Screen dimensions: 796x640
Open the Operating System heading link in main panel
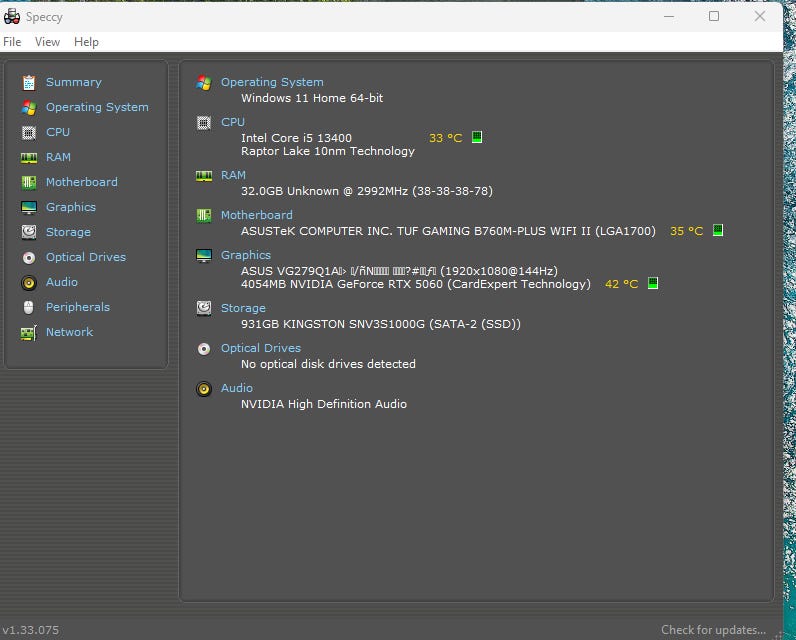(x=272, y=82)
